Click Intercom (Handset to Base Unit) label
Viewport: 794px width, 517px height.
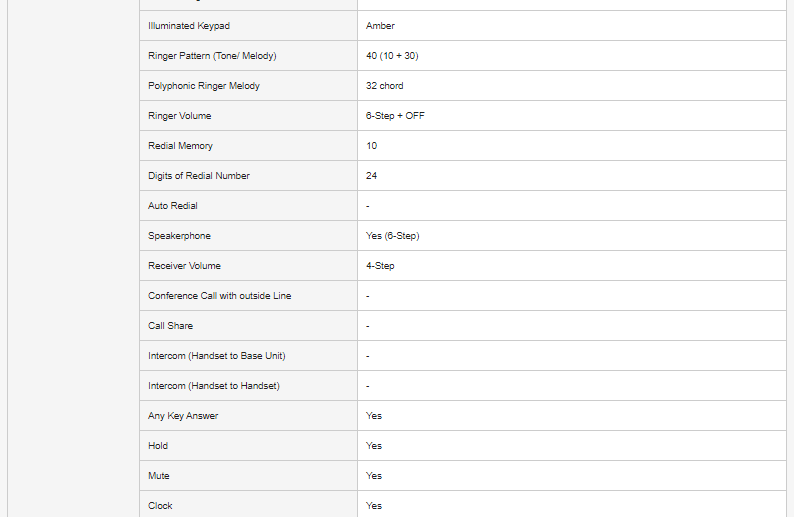pos(217,356)
